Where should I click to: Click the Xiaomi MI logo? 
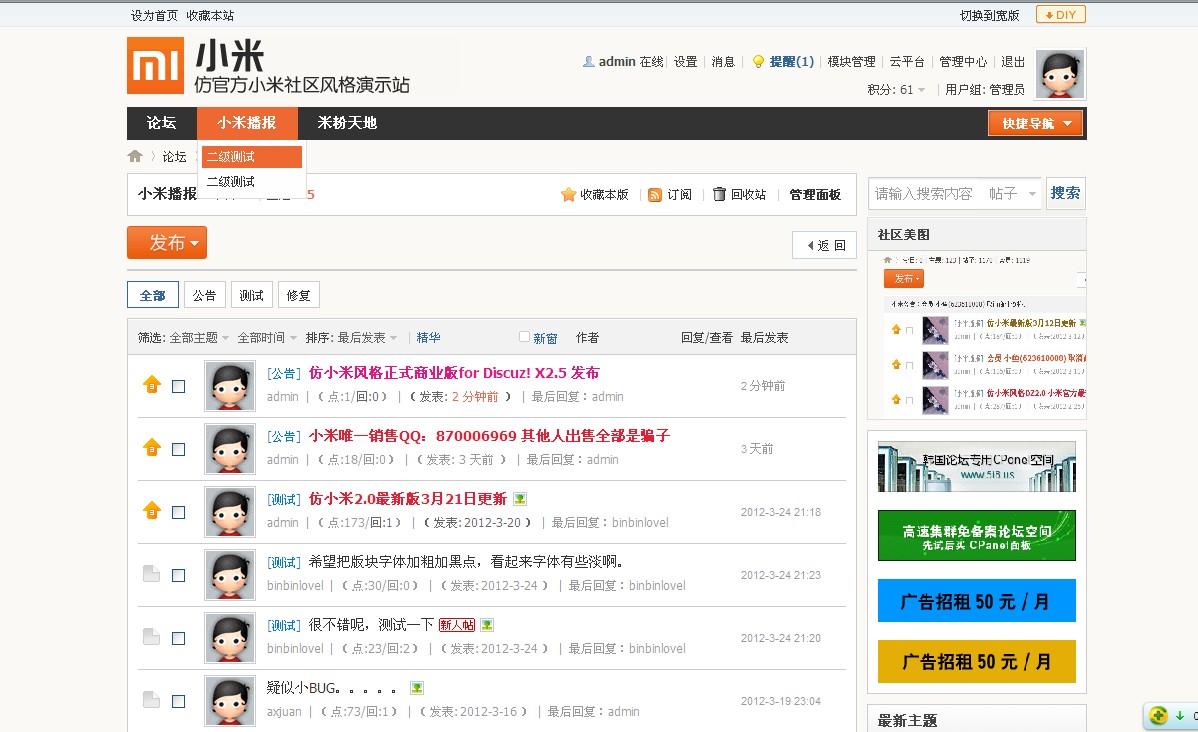tap(155, 66)
